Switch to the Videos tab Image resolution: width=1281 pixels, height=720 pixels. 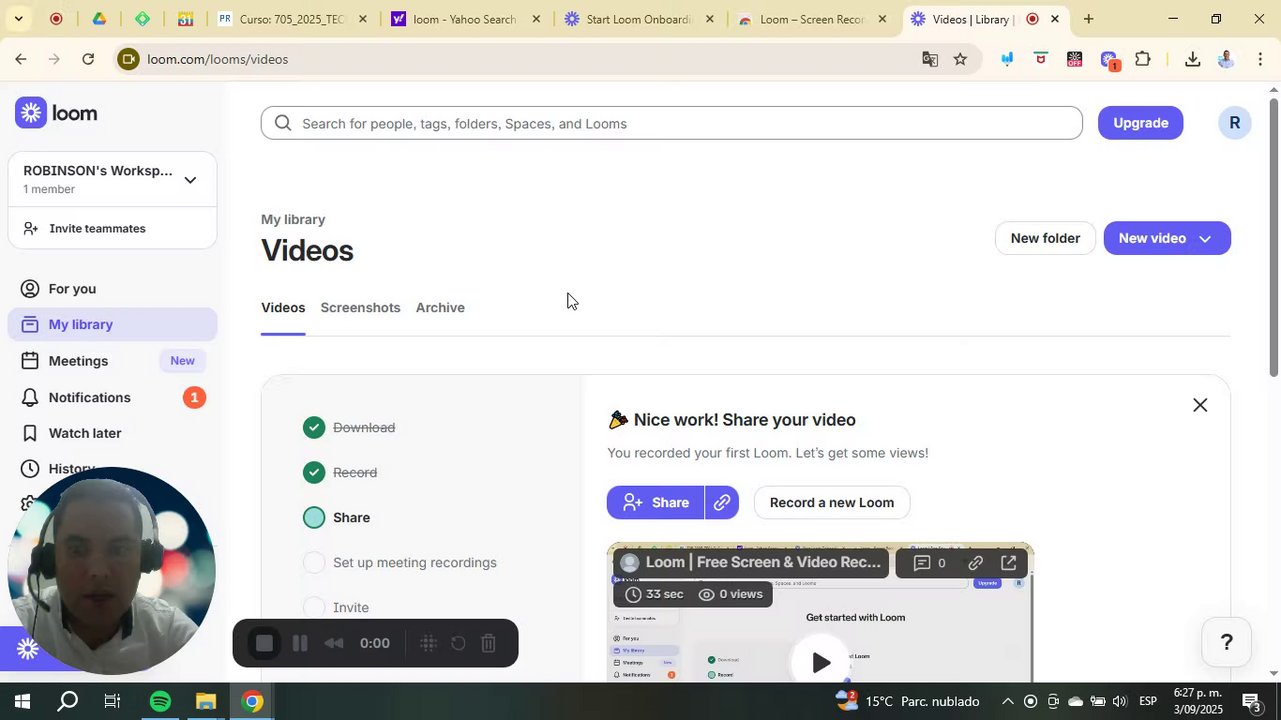283,308
